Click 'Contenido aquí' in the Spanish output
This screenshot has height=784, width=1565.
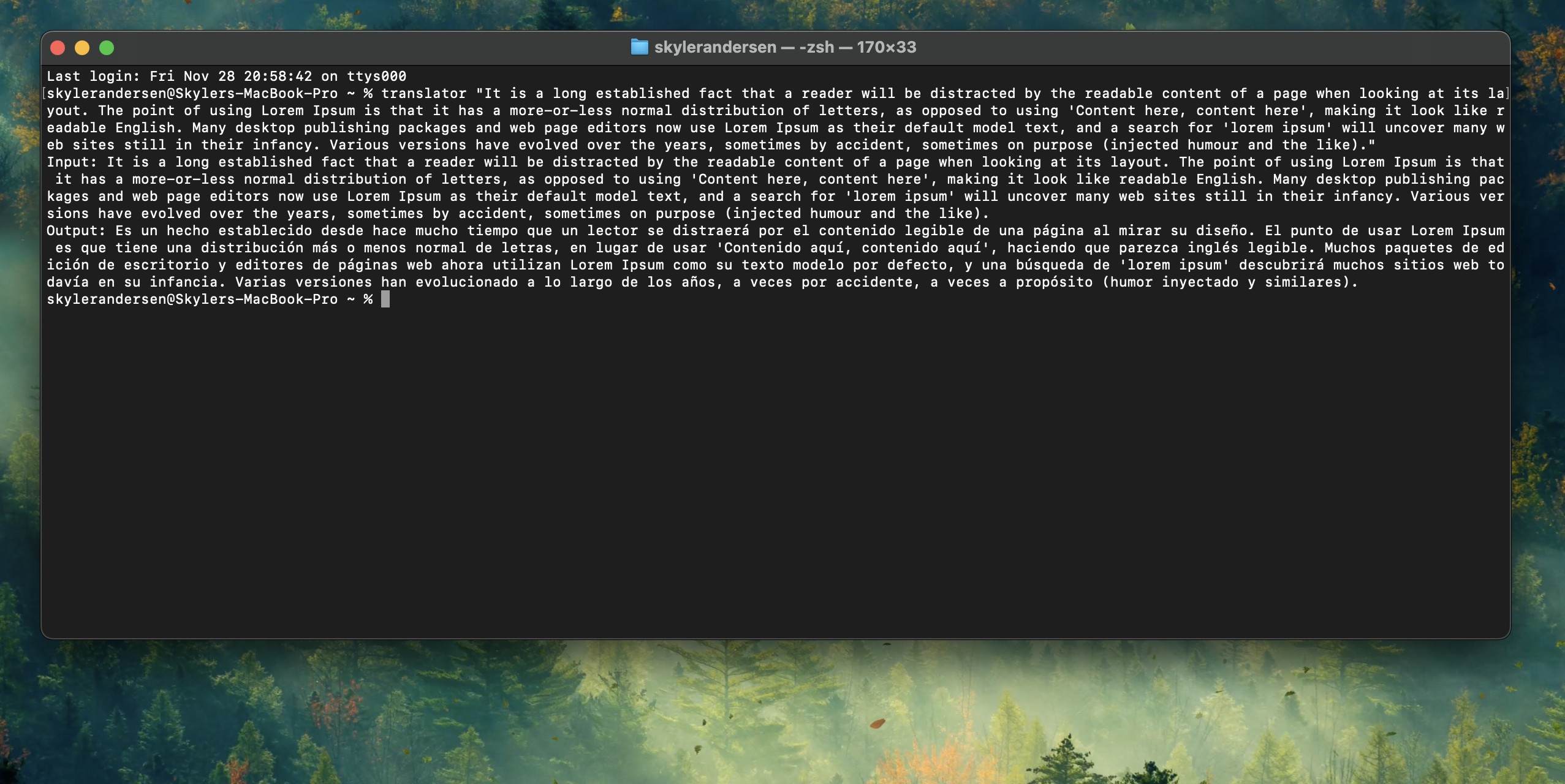[784, 247]
